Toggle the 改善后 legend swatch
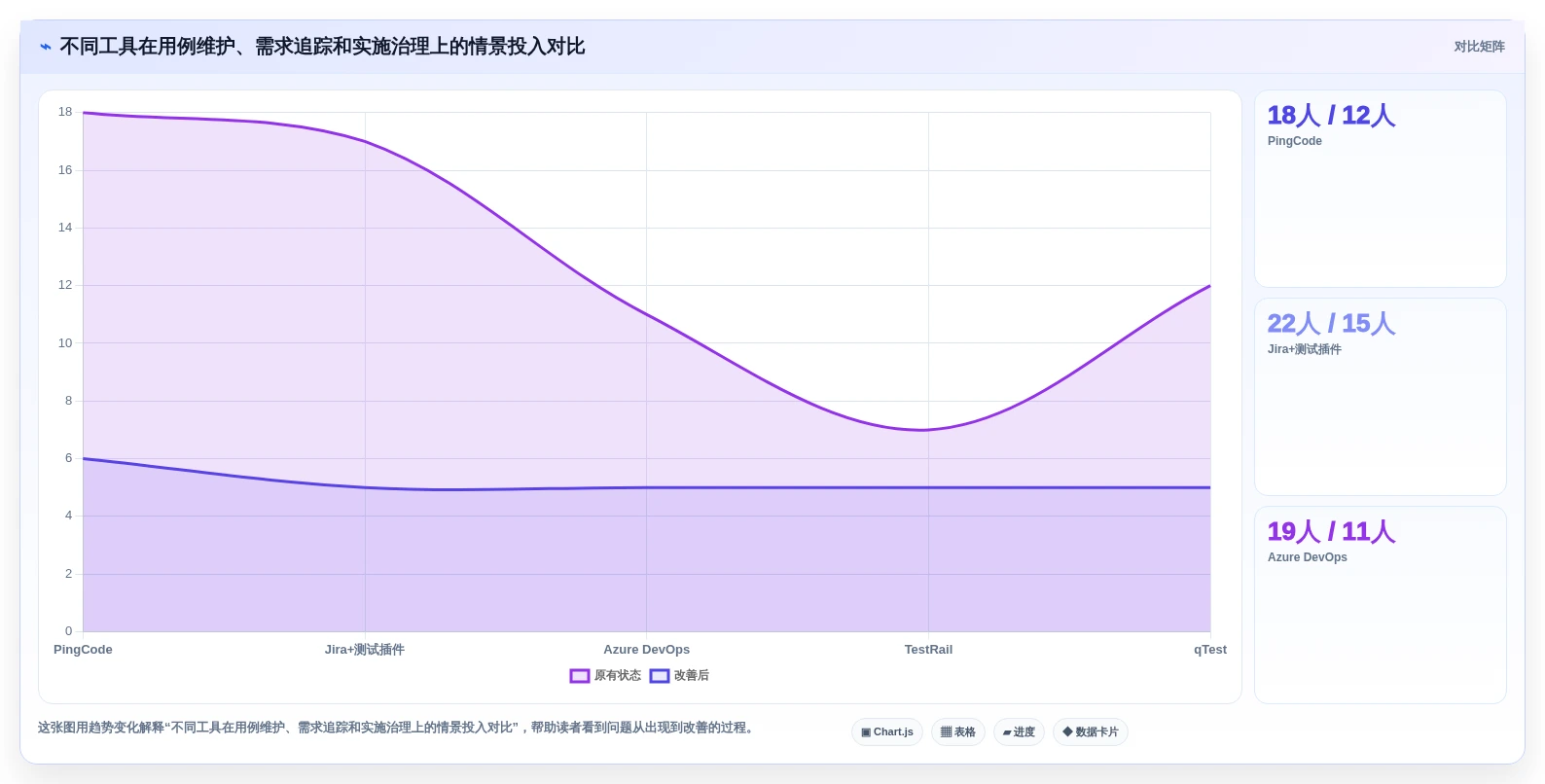This screenshot has height=784, width=1545. 660,676
